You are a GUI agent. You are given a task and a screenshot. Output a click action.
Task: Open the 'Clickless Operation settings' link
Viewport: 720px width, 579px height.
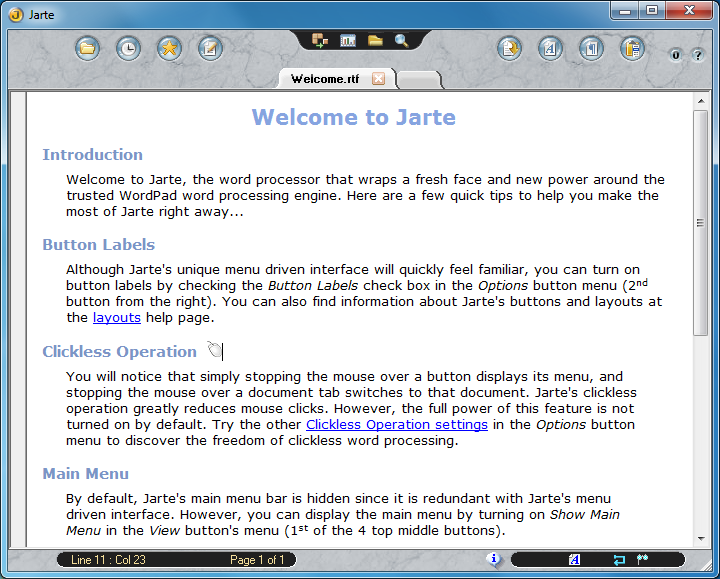[397, 424]
